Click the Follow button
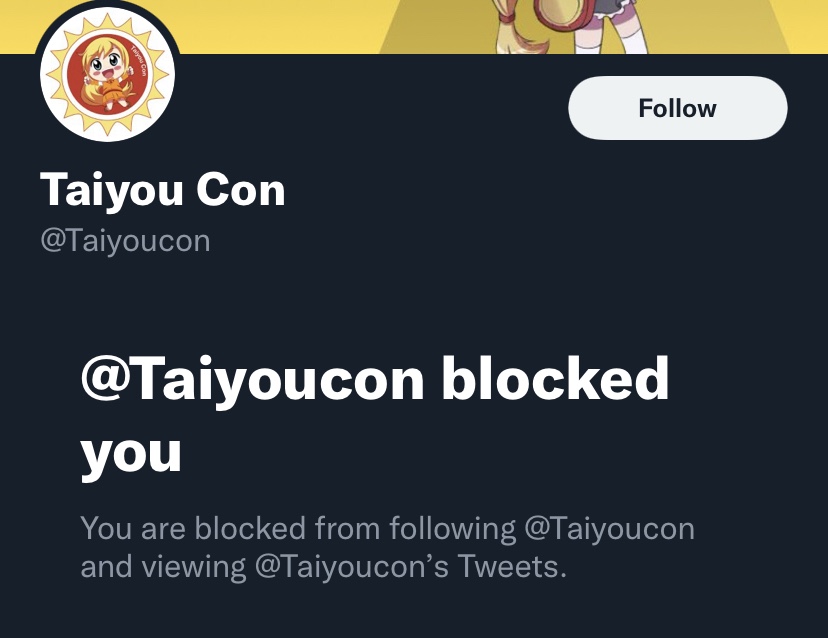 tap(678, 108)
